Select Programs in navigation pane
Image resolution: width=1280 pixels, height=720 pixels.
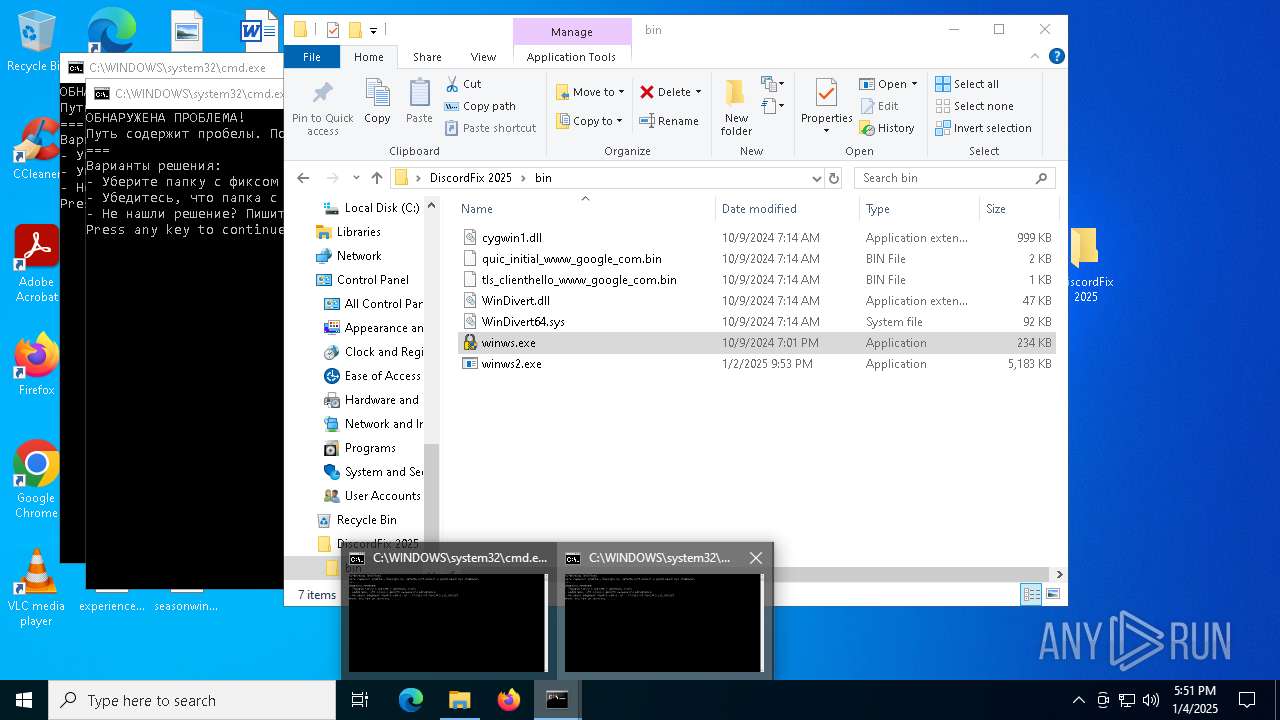point(369,448)
